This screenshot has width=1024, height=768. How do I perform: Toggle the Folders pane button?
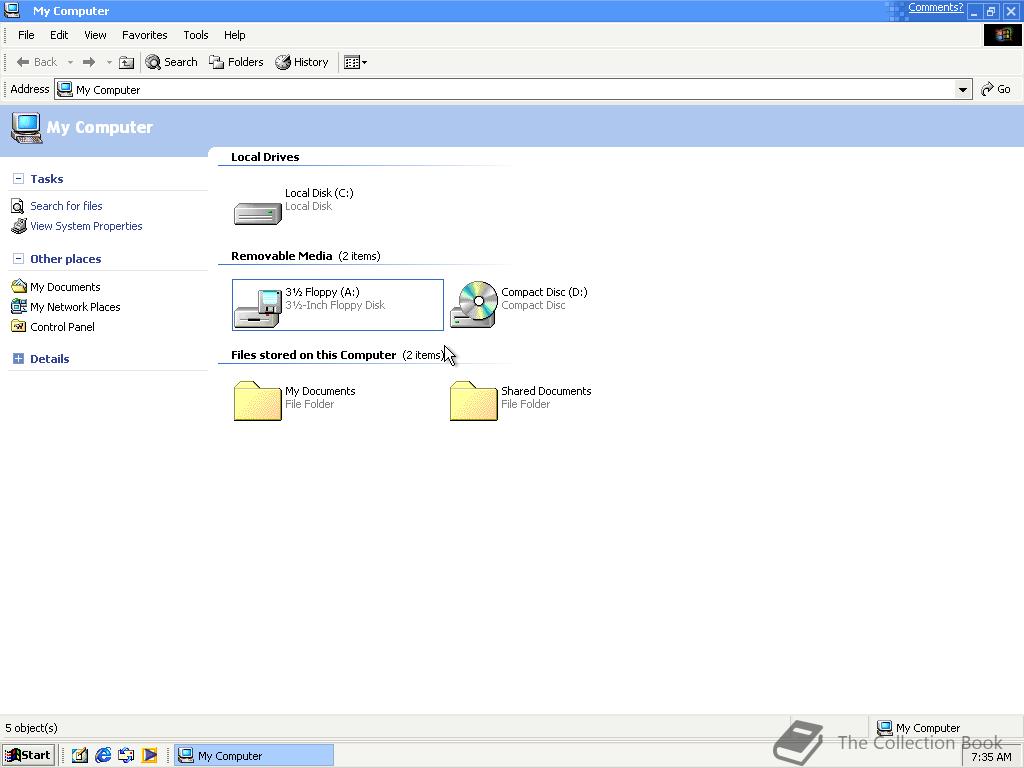[236, 62]
